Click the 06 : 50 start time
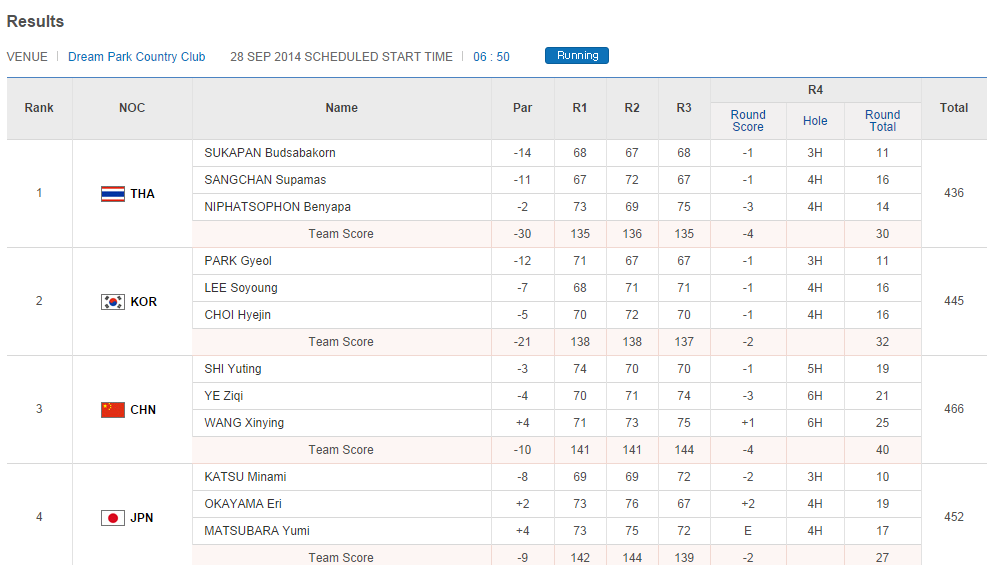The image size is (998, 565). click(491, 57)
